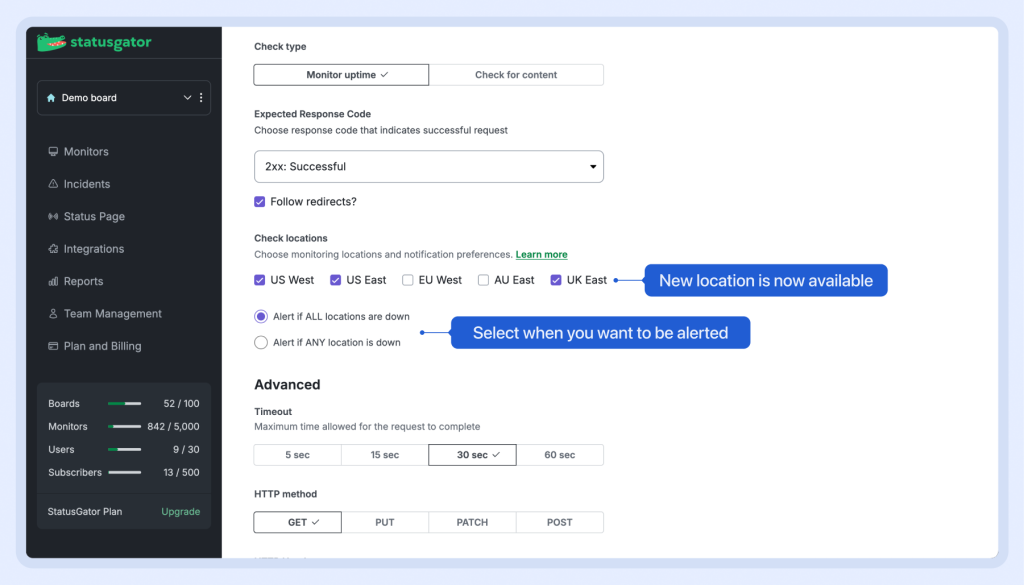Open the three-dot menu beside Demo board
1024x585 pixels.
click(201, 98)
